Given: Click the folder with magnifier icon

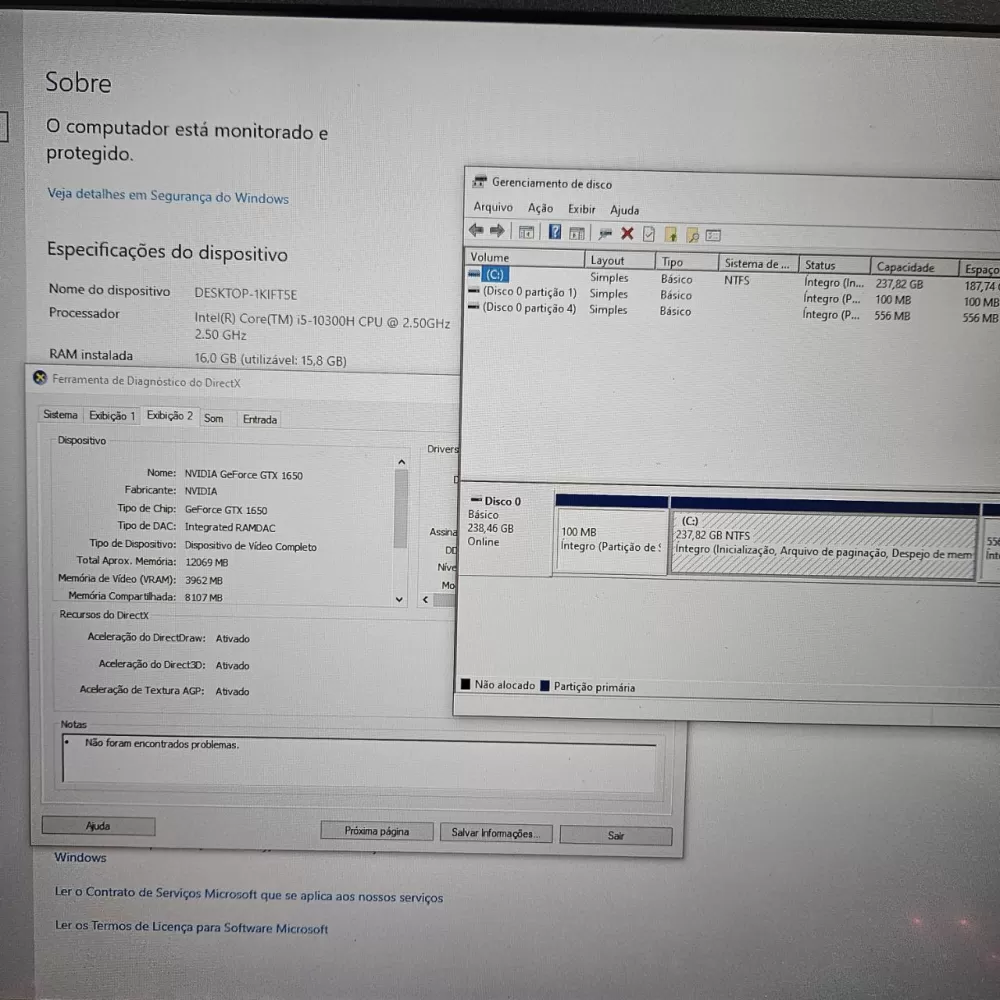Looking at the screenshot, I should [x=692, y=235].
